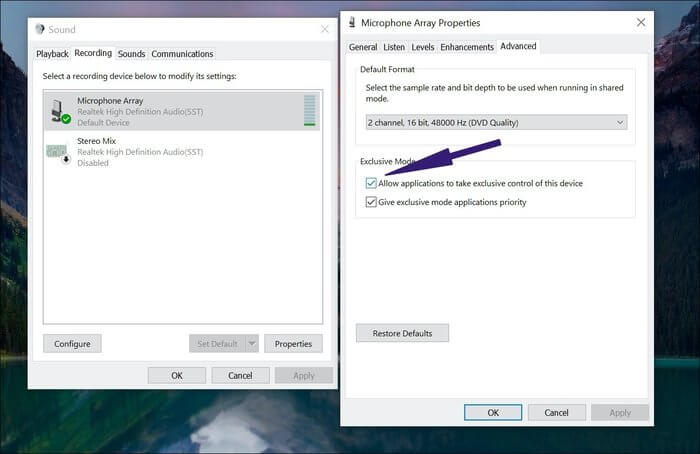Click the 'Disabled' status under Stereo Mix
The height and width of the screenshot is (454, 700).
(93, 163)
